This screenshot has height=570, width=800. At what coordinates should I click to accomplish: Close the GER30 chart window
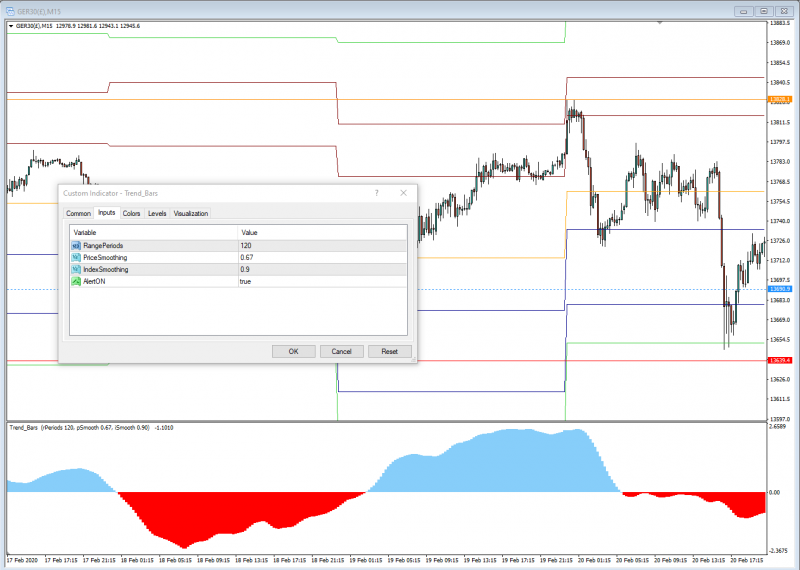click(x=784, y=11)
